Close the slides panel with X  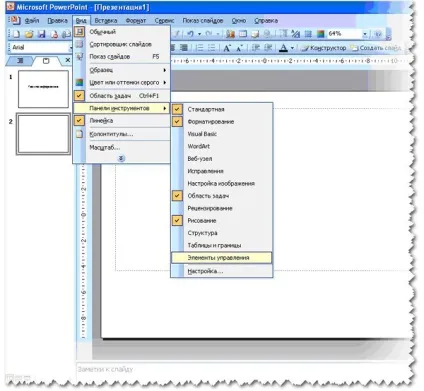click(68, 60)
